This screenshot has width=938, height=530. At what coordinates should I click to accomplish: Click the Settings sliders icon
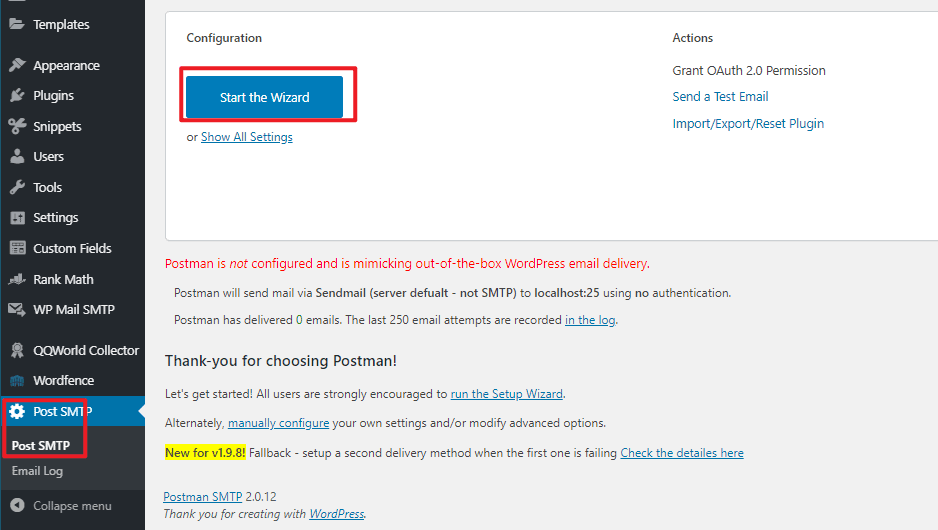click(x=17, y=218)
